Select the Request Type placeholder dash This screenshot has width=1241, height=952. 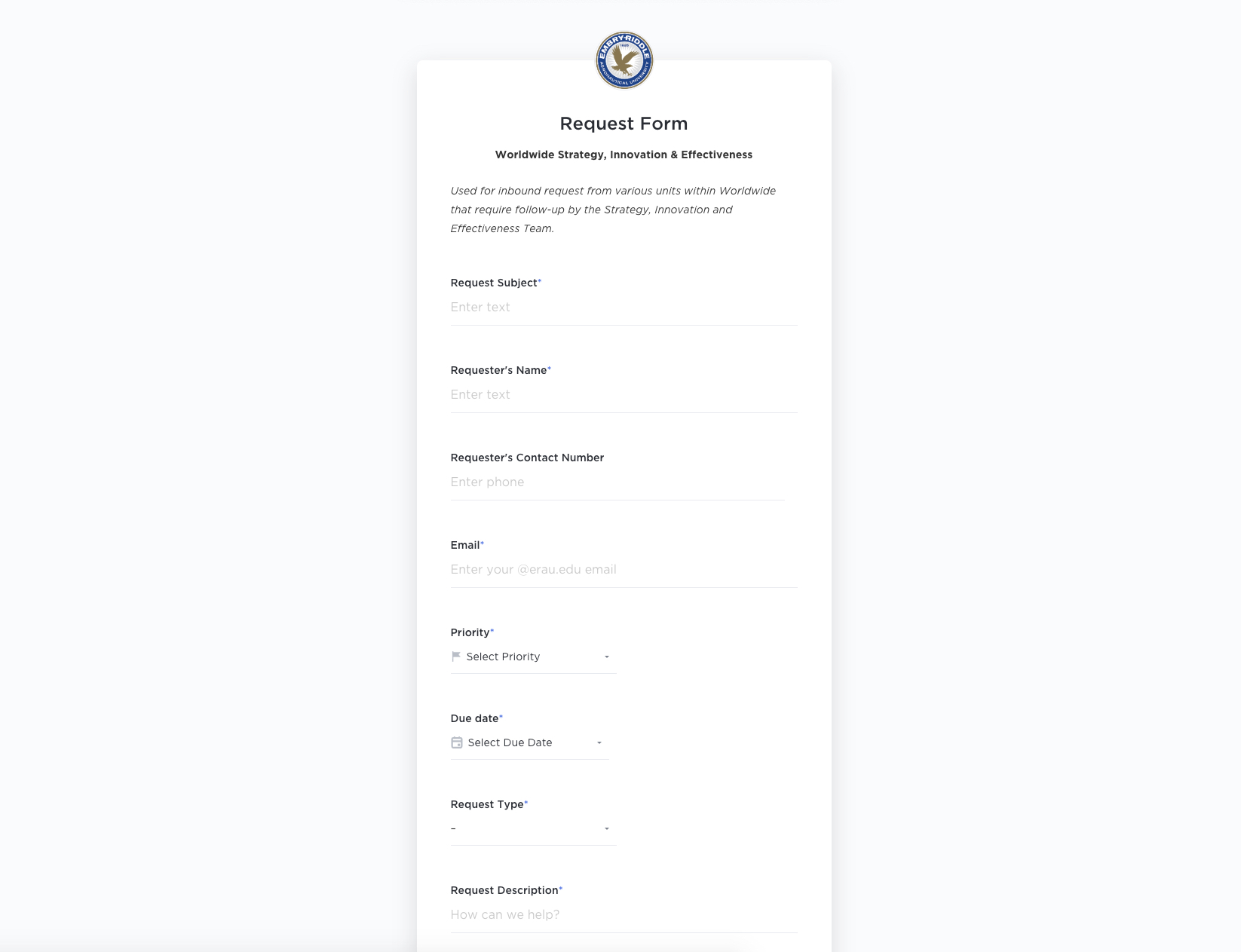[x=453, y=828]
